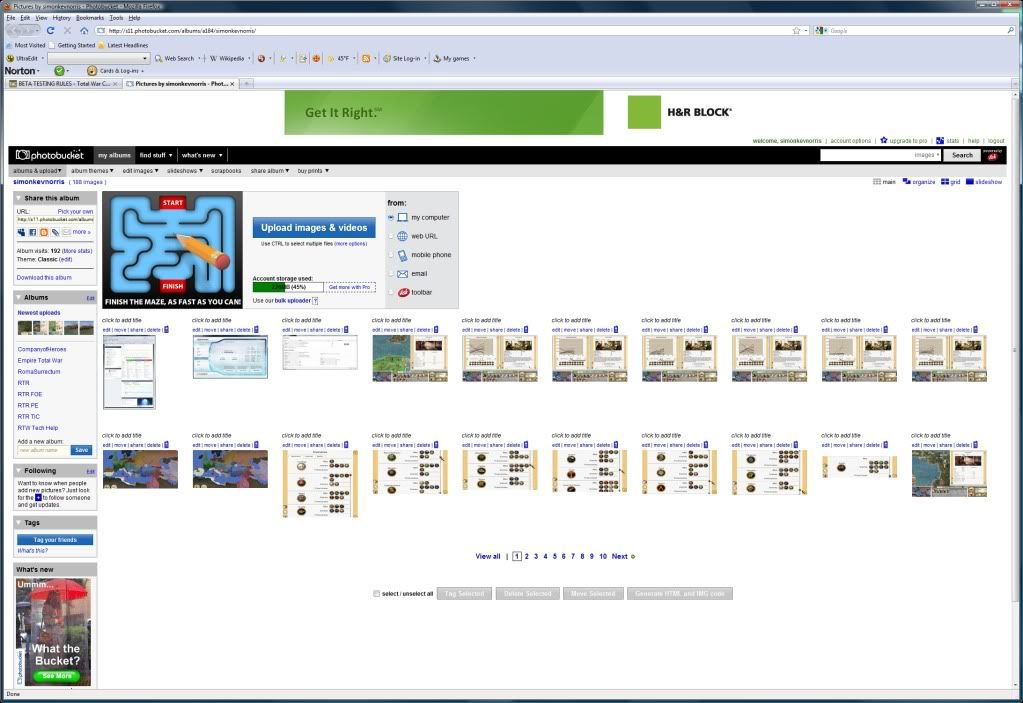Viewport: 1023px width, 703px height.
Task: Open the organize view icon
Action: pyautogui.click(x=907, y=182)
